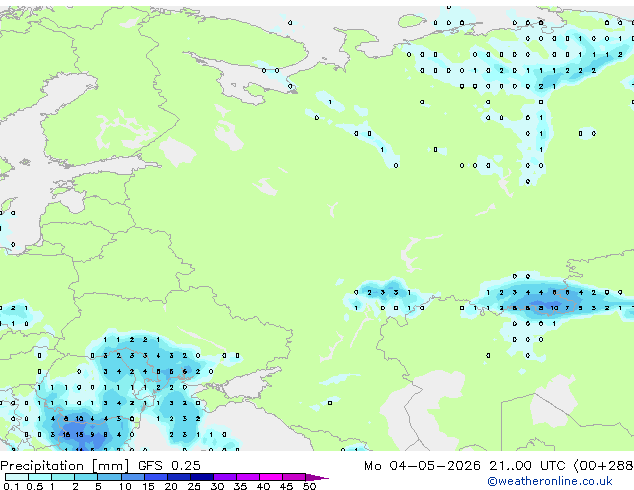
Task: Pick the 10 to 15 mm legend swatch
Action: point(132,477)
